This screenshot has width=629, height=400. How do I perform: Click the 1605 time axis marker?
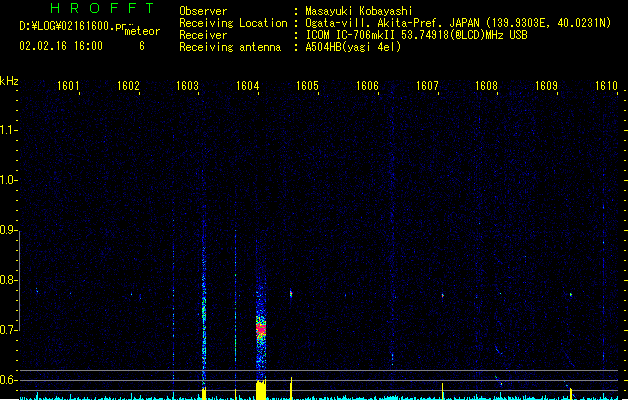(307, 86)
